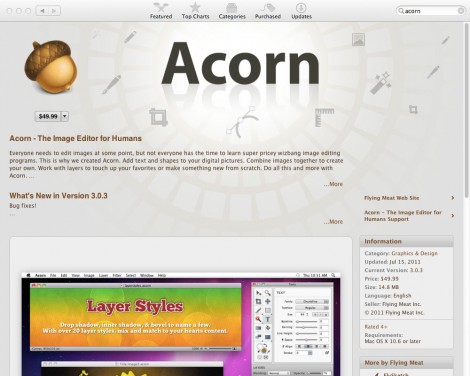Open the Top Charts star icon
Screen dimensions: 470x376
pyautogui.click(x=195, y=7)
